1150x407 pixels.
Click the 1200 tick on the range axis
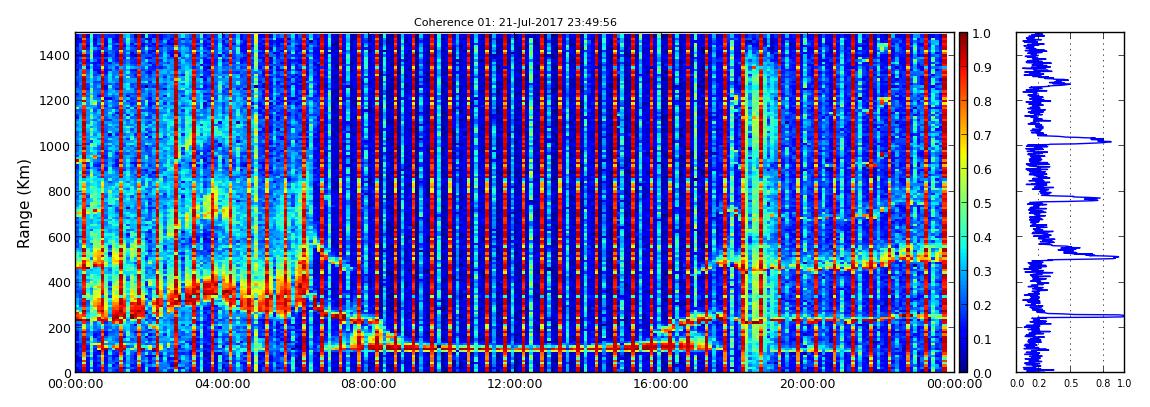point(55,101)
